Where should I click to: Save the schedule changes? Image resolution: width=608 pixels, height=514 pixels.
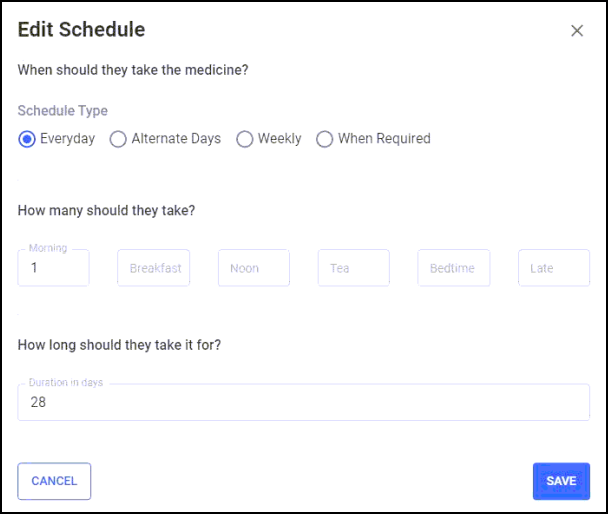561,481
